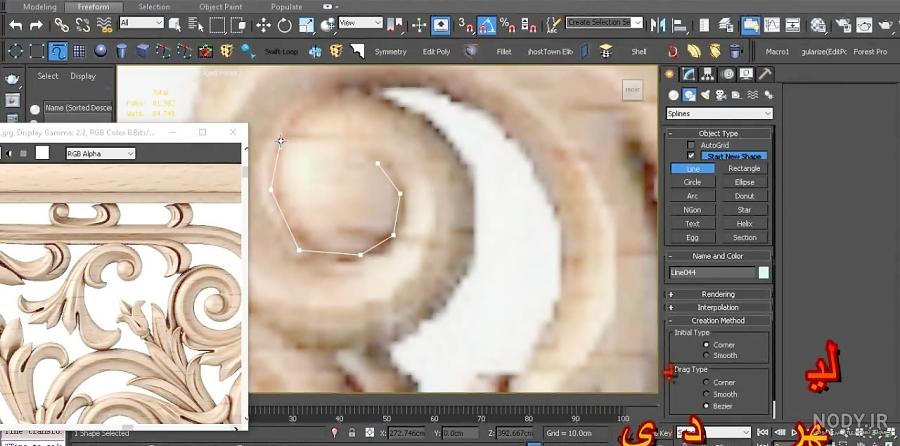
Task: Open the Display menu in scene explorer
Action: (x=83, y=76)
